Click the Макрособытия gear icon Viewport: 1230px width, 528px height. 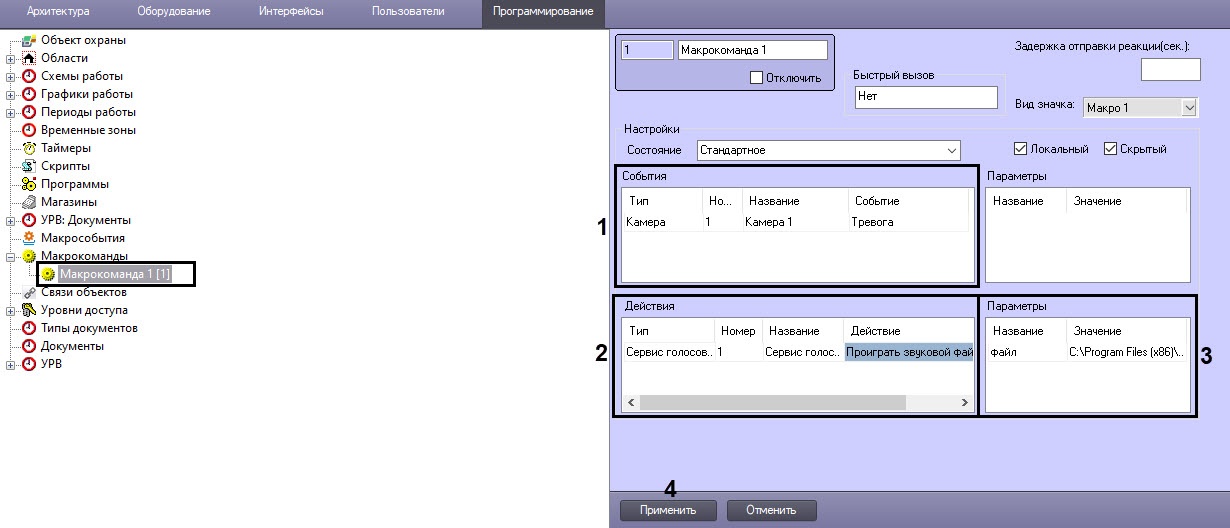click(29, 238)
